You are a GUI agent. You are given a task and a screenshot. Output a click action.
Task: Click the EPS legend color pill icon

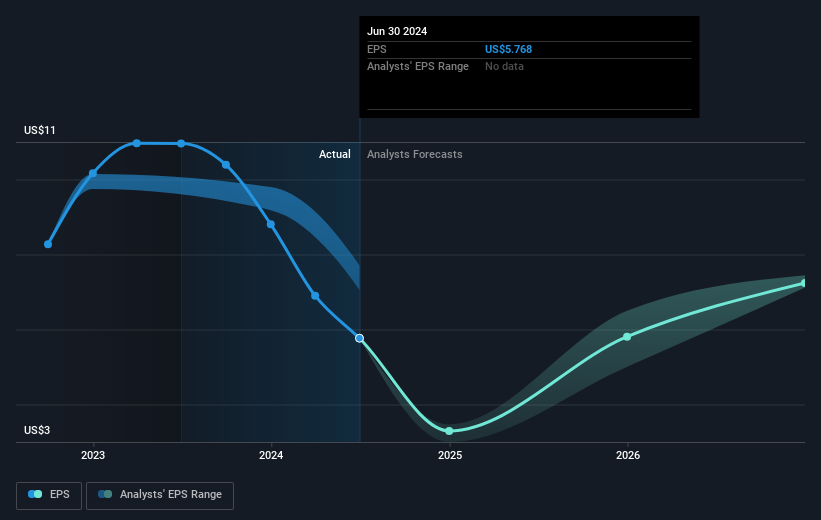(35, 494)
